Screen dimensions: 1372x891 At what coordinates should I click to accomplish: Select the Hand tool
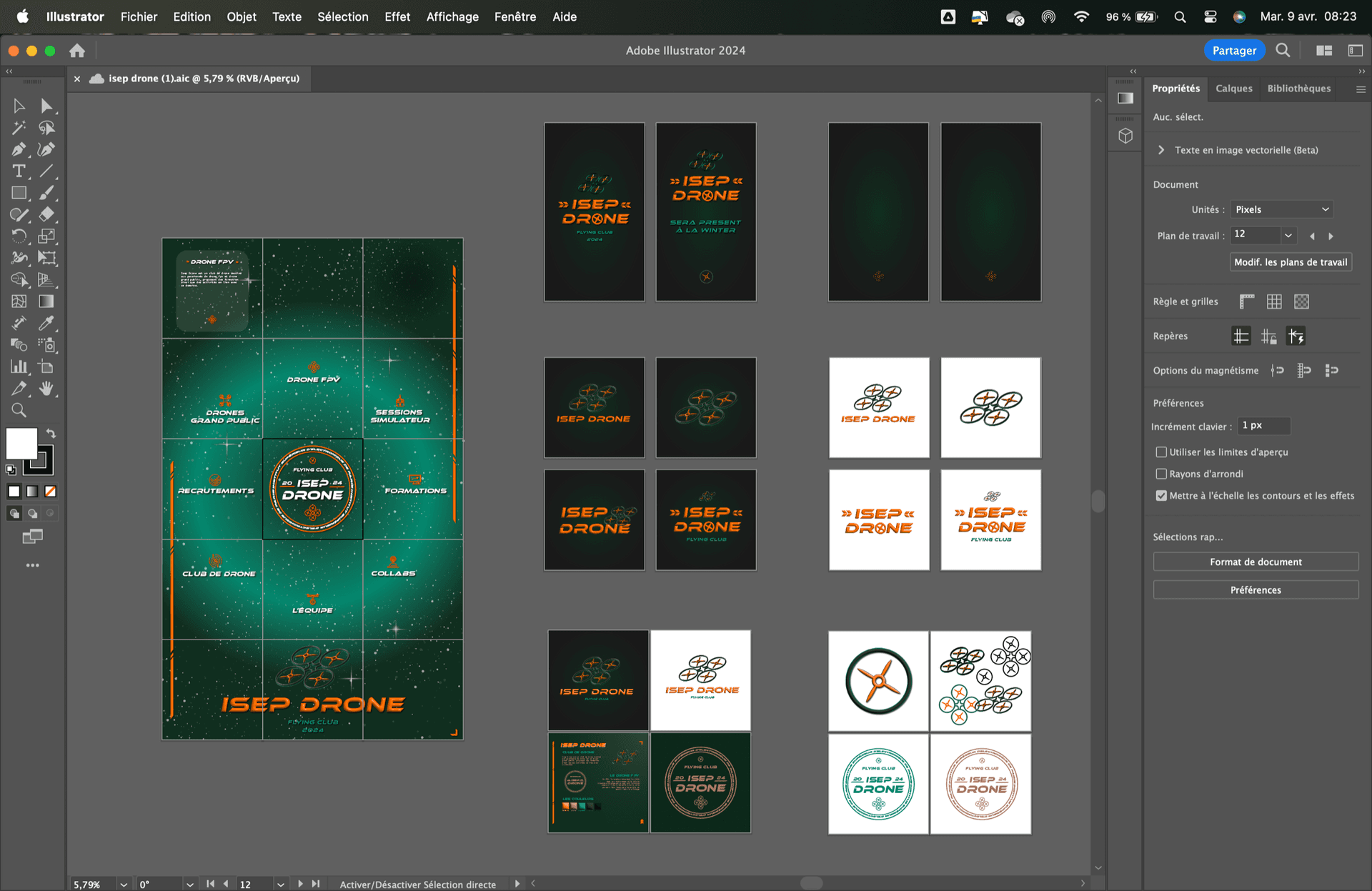tap(46, 388)
